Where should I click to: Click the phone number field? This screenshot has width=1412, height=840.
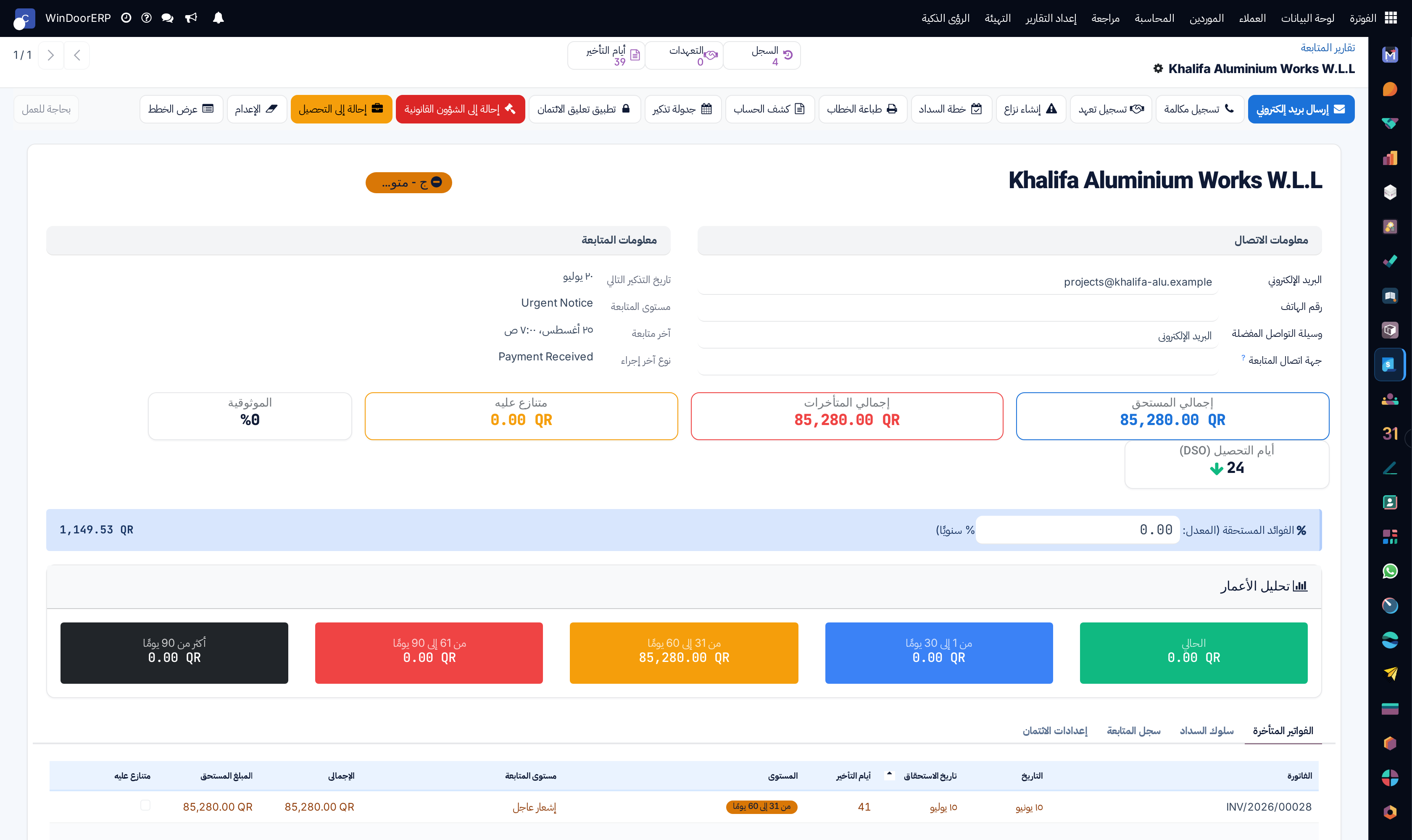coord(958,309)
